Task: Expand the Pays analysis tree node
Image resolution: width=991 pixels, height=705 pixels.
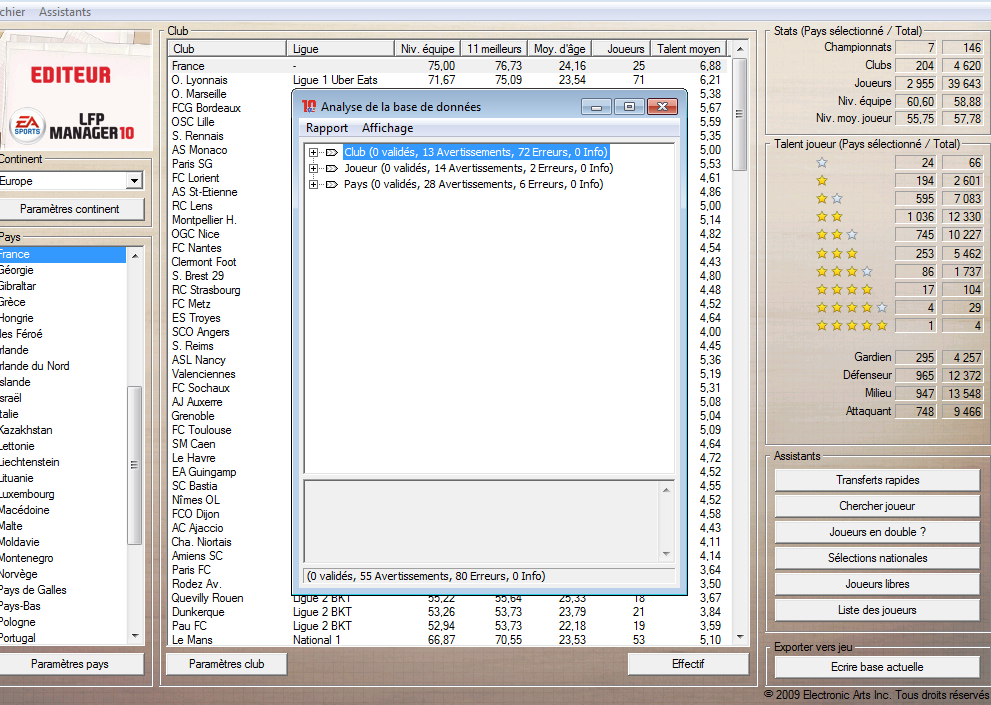Action: pos(313,185)
